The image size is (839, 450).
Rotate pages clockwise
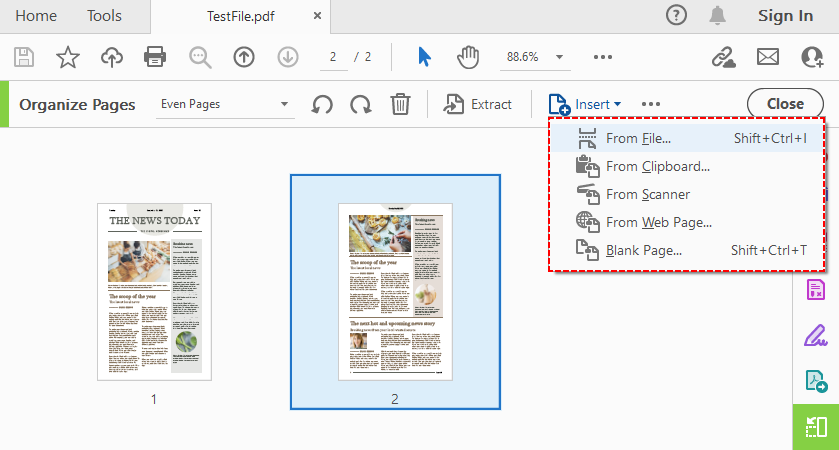point(361,104)
